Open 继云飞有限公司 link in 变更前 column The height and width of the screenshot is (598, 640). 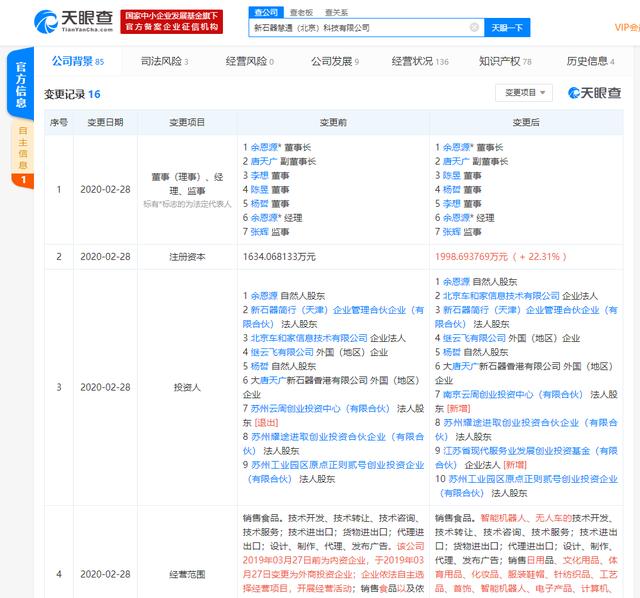[282, 352]
